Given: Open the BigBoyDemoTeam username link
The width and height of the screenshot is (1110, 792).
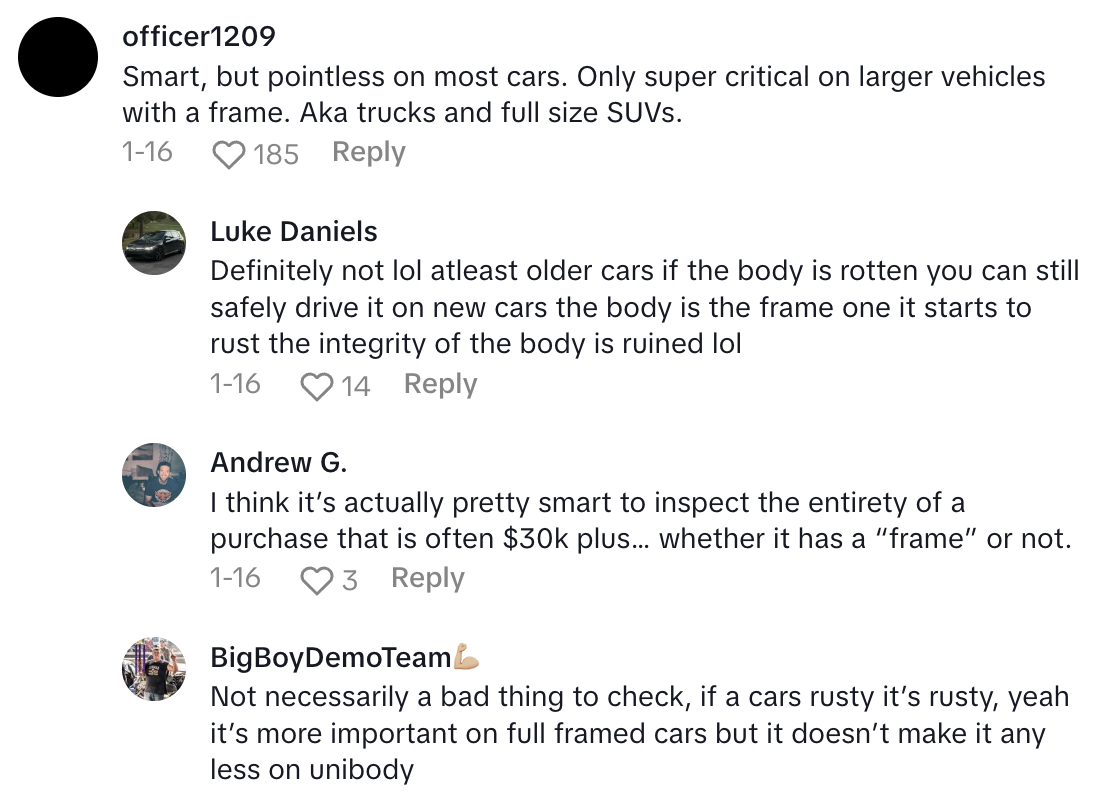Looking at the screenshot, I should (330, 658).
